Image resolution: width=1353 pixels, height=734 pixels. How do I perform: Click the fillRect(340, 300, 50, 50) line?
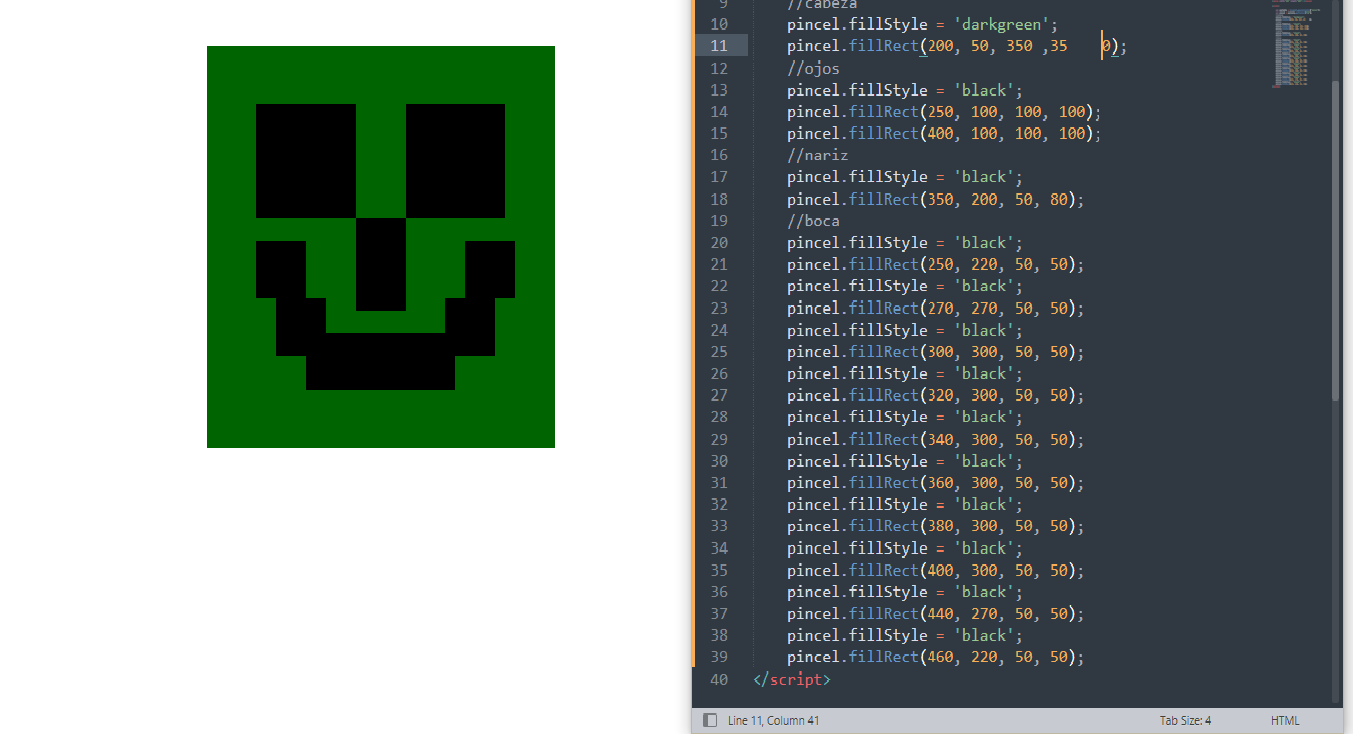coord(935,439)
